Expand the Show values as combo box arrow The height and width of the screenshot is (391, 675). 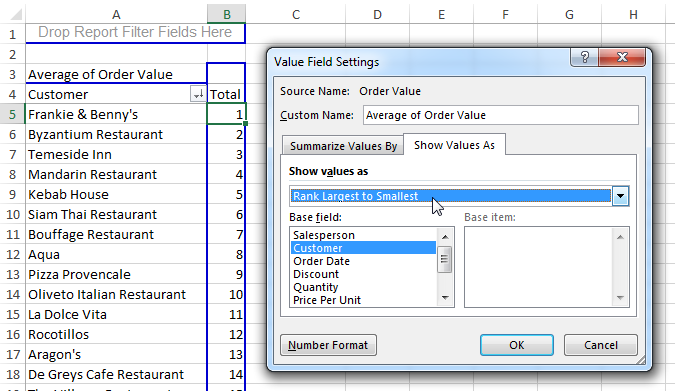[620, 196]
